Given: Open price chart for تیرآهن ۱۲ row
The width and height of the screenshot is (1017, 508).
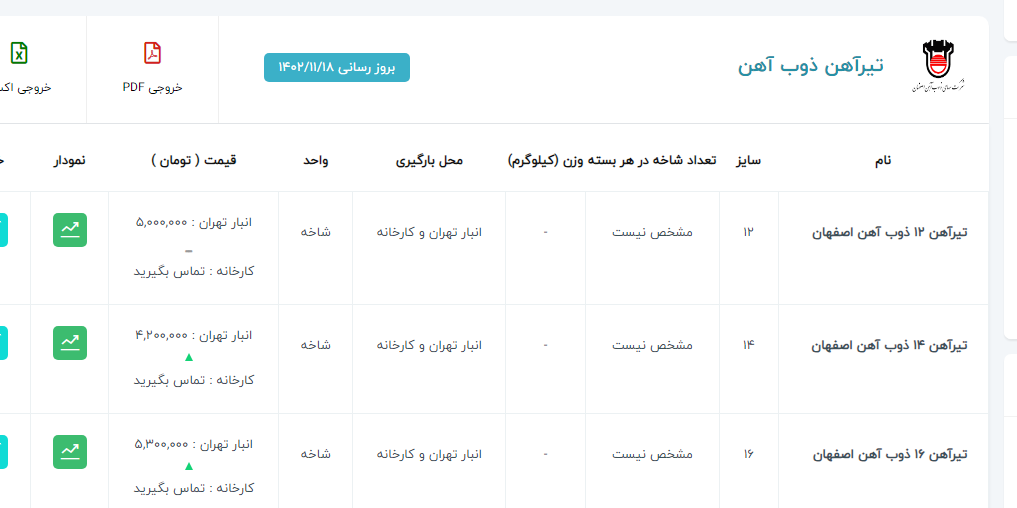Looking at the screenshot, I should (70, 230).
